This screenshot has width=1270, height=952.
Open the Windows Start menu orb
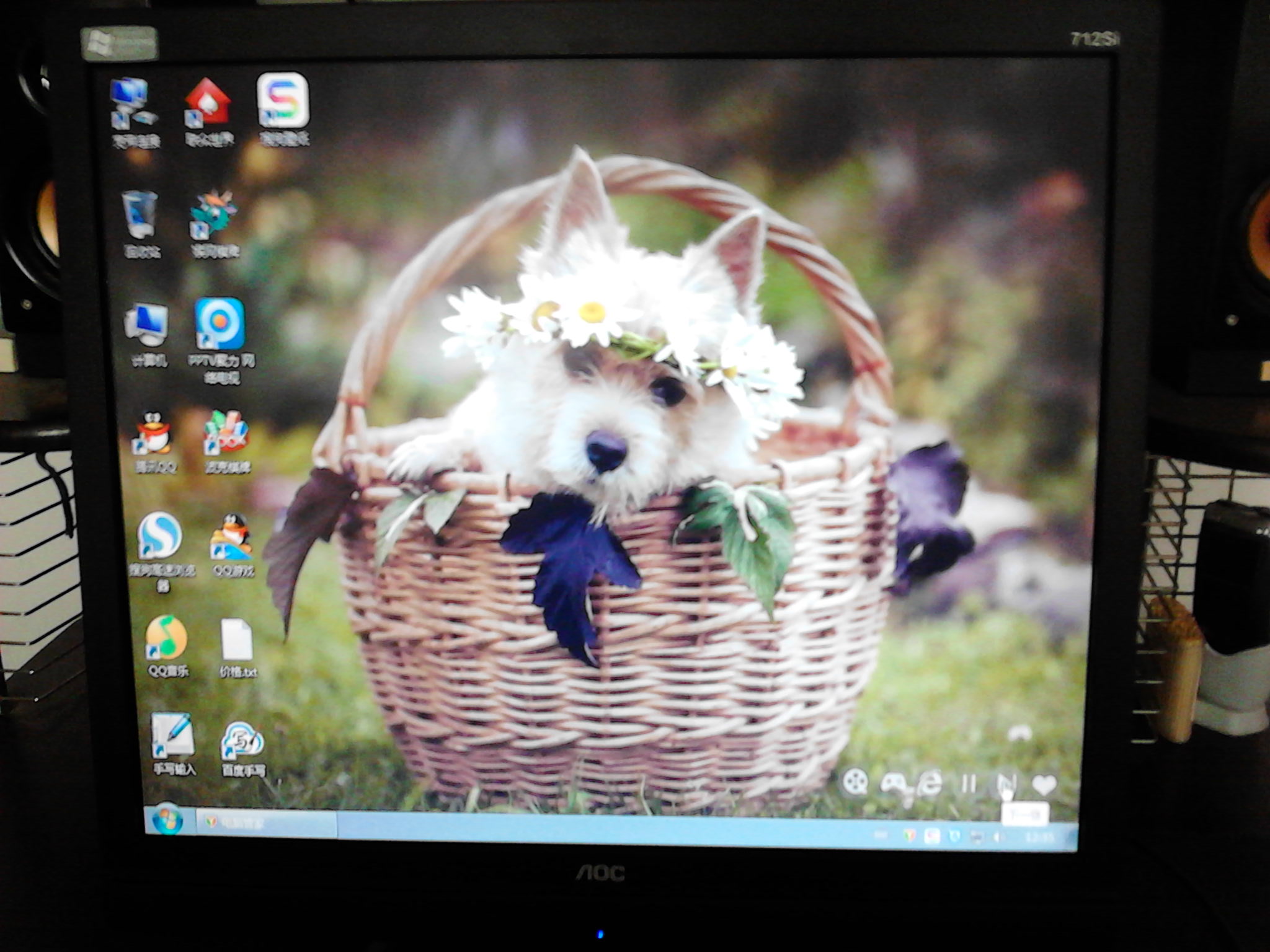[x=167, y=821]
